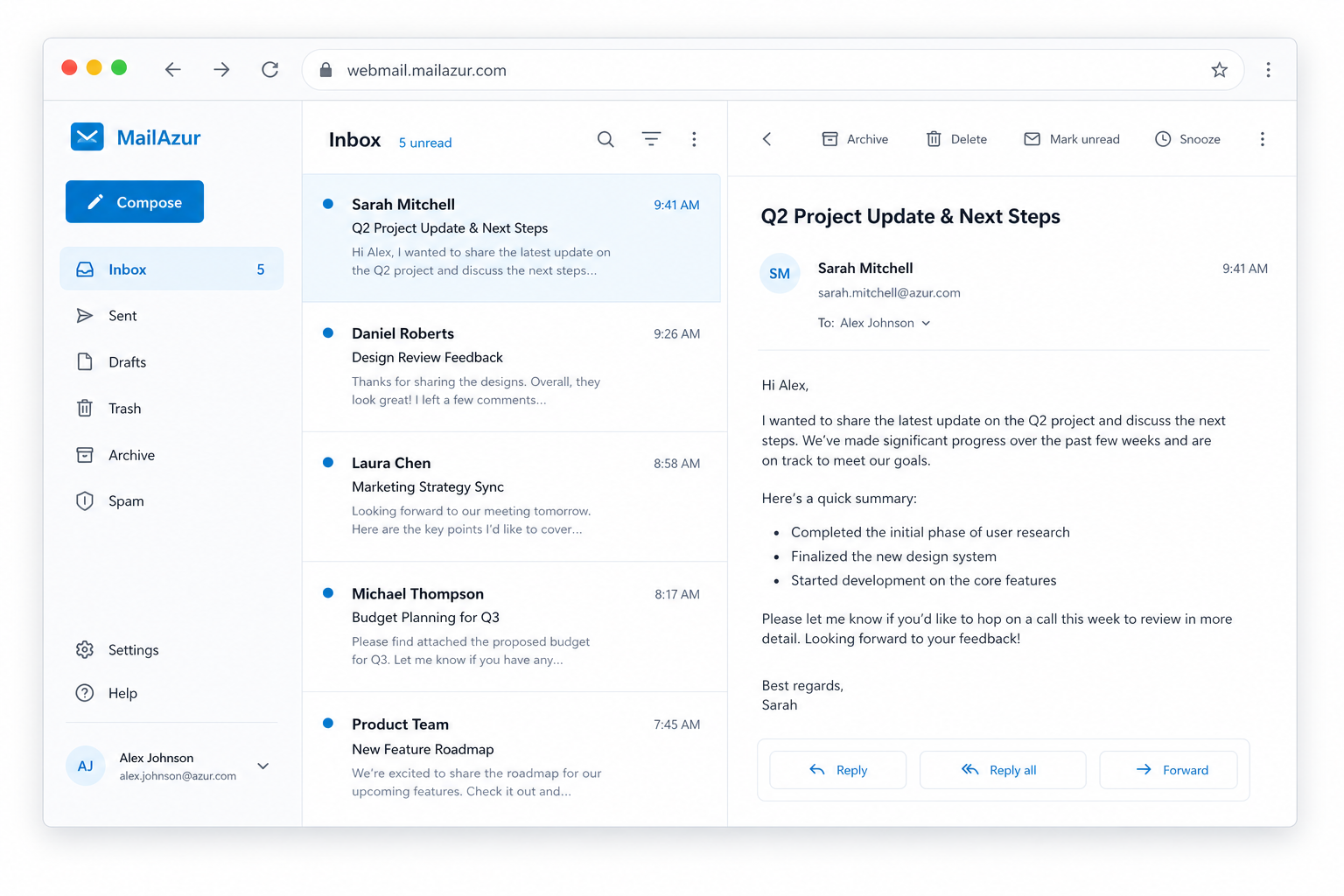Click the 5 unread link
1344x896 pixels.
click(425, 143)
